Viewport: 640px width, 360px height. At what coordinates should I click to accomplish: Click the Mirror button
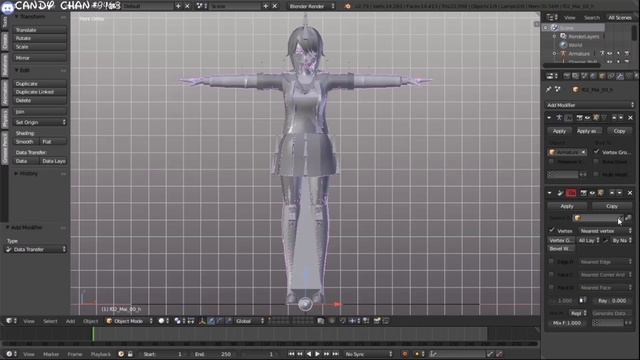40,58
